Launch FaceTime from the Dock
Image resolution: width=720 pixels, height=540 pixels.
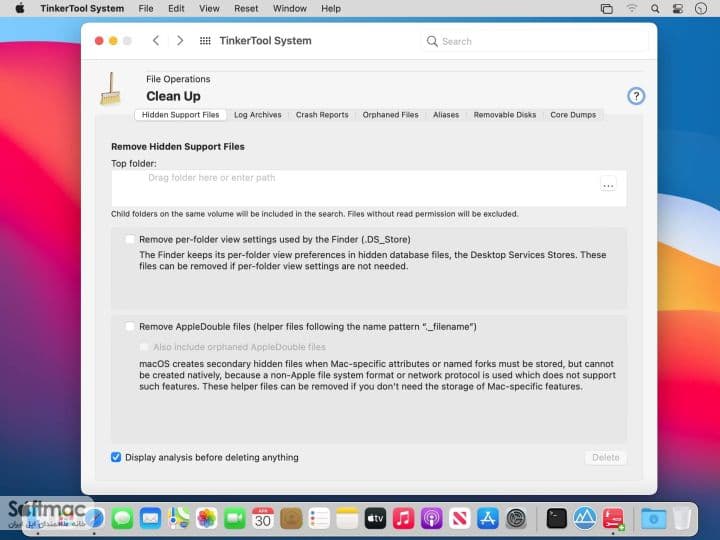point(235,519)
